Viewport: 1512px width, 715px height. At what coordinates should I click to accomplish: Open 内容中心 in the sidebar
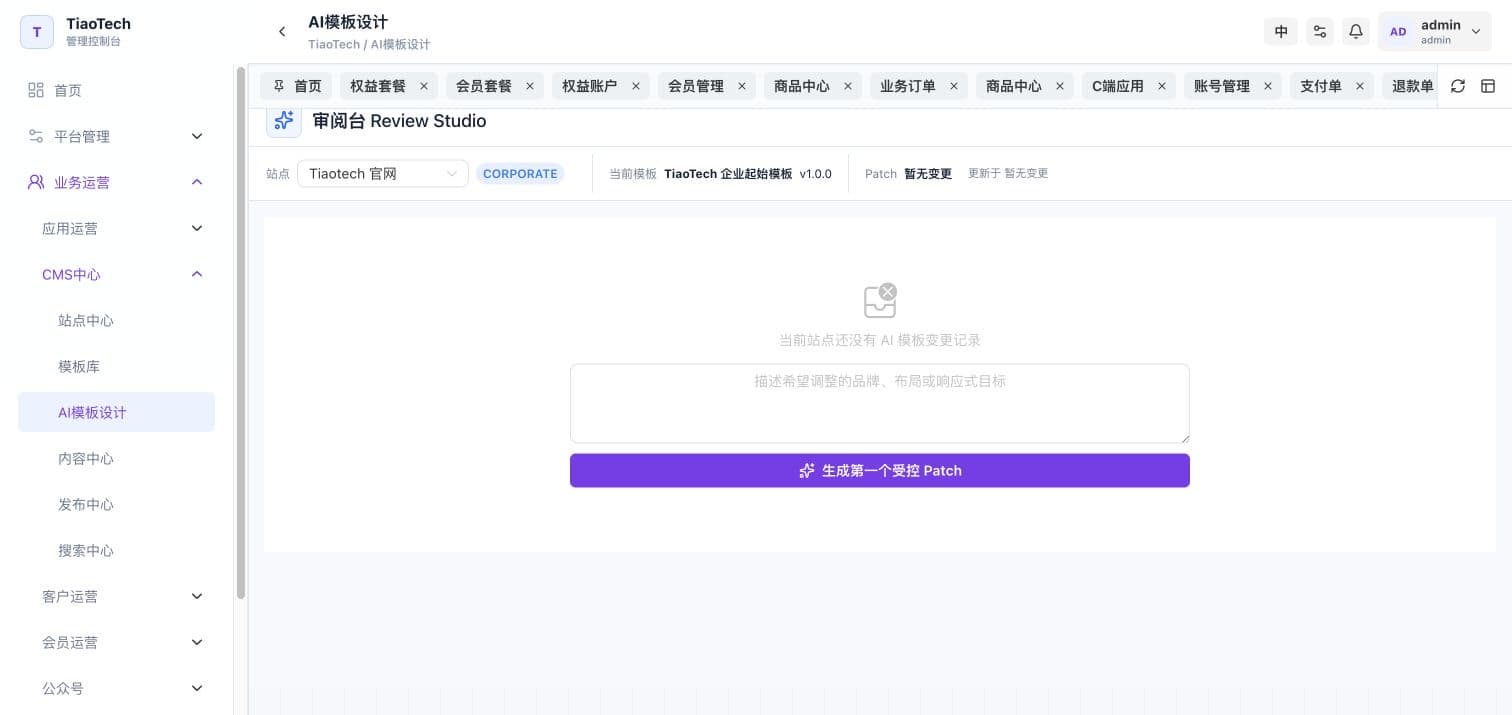tap(116, 458)
